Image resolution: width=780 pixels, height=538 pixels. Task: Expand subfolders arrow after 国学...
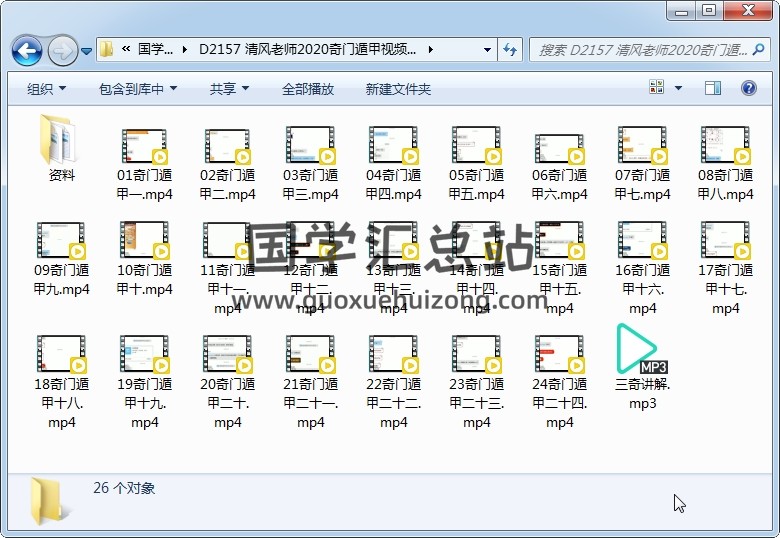(185, 49)
